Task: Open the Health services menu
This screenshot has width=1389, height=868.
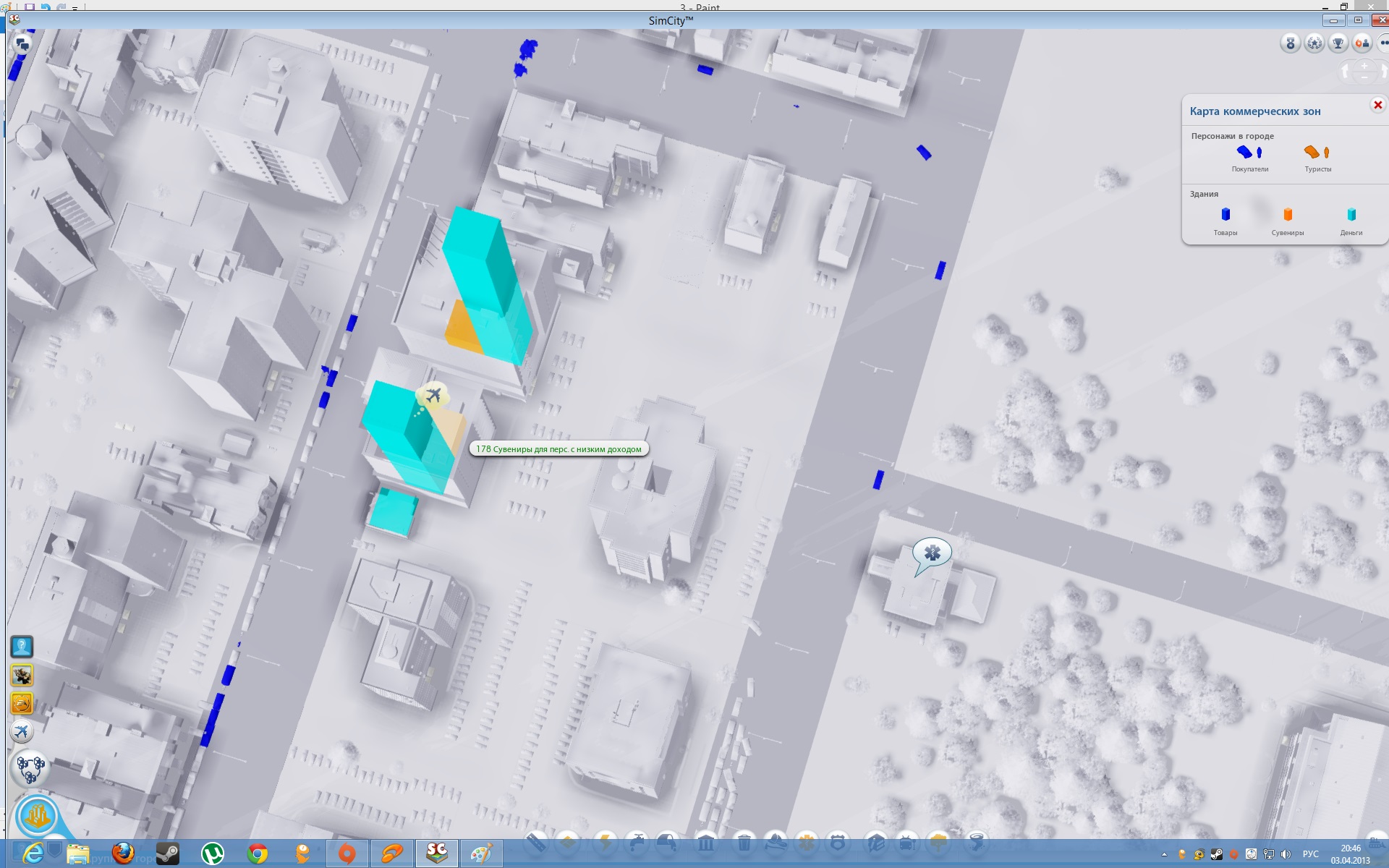Action: pos(807,843)
